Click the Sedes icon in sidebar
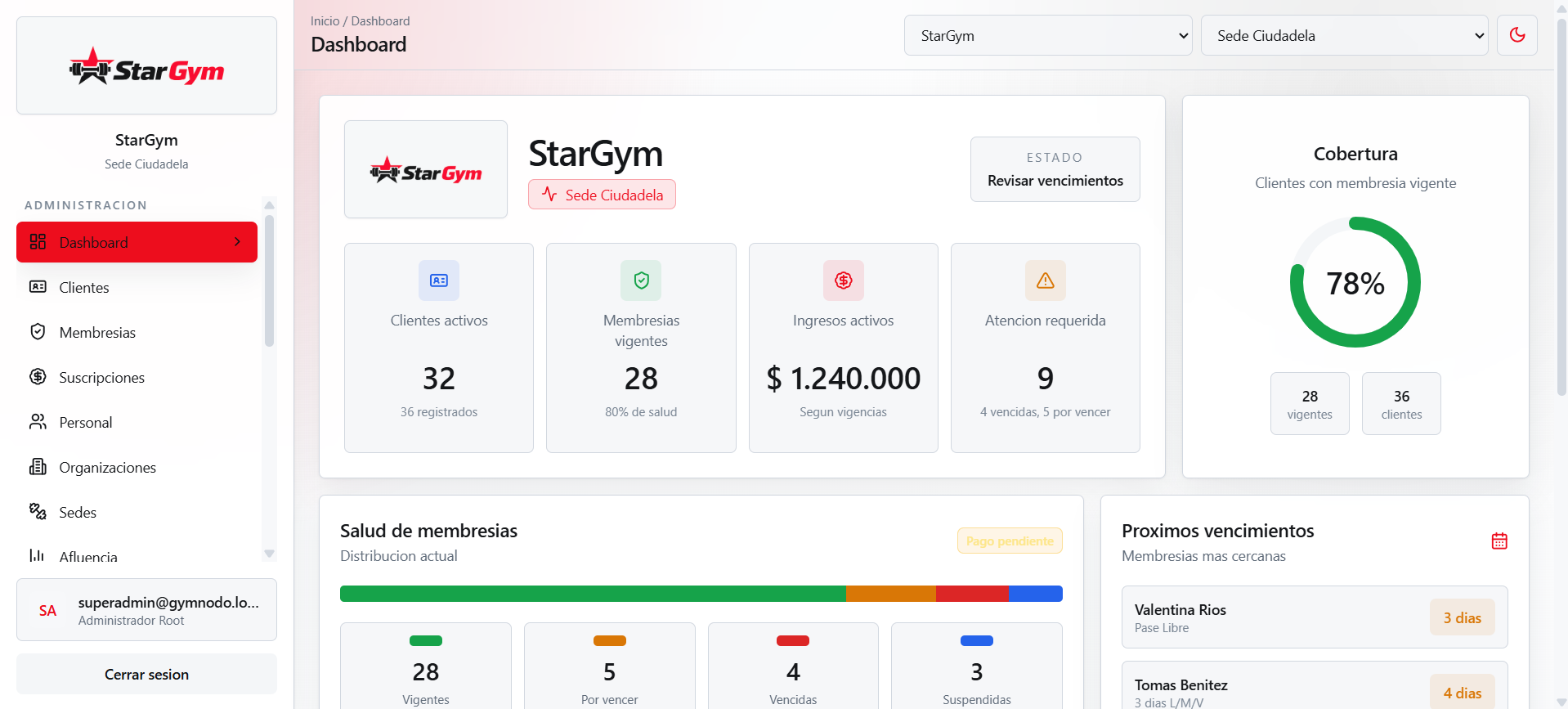Viewport: 1568px width, 709px height. 38,512
